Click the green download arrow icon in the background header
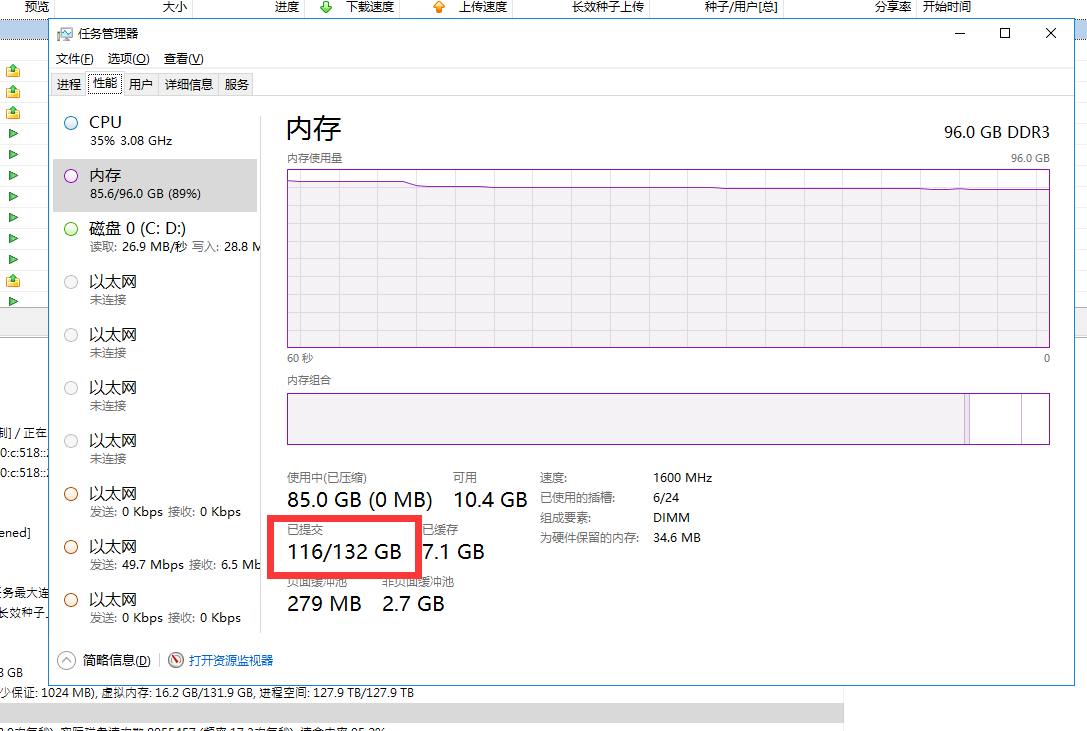Image resolution: width=1087 pixels, height=731 pixels. coord(326,7)
